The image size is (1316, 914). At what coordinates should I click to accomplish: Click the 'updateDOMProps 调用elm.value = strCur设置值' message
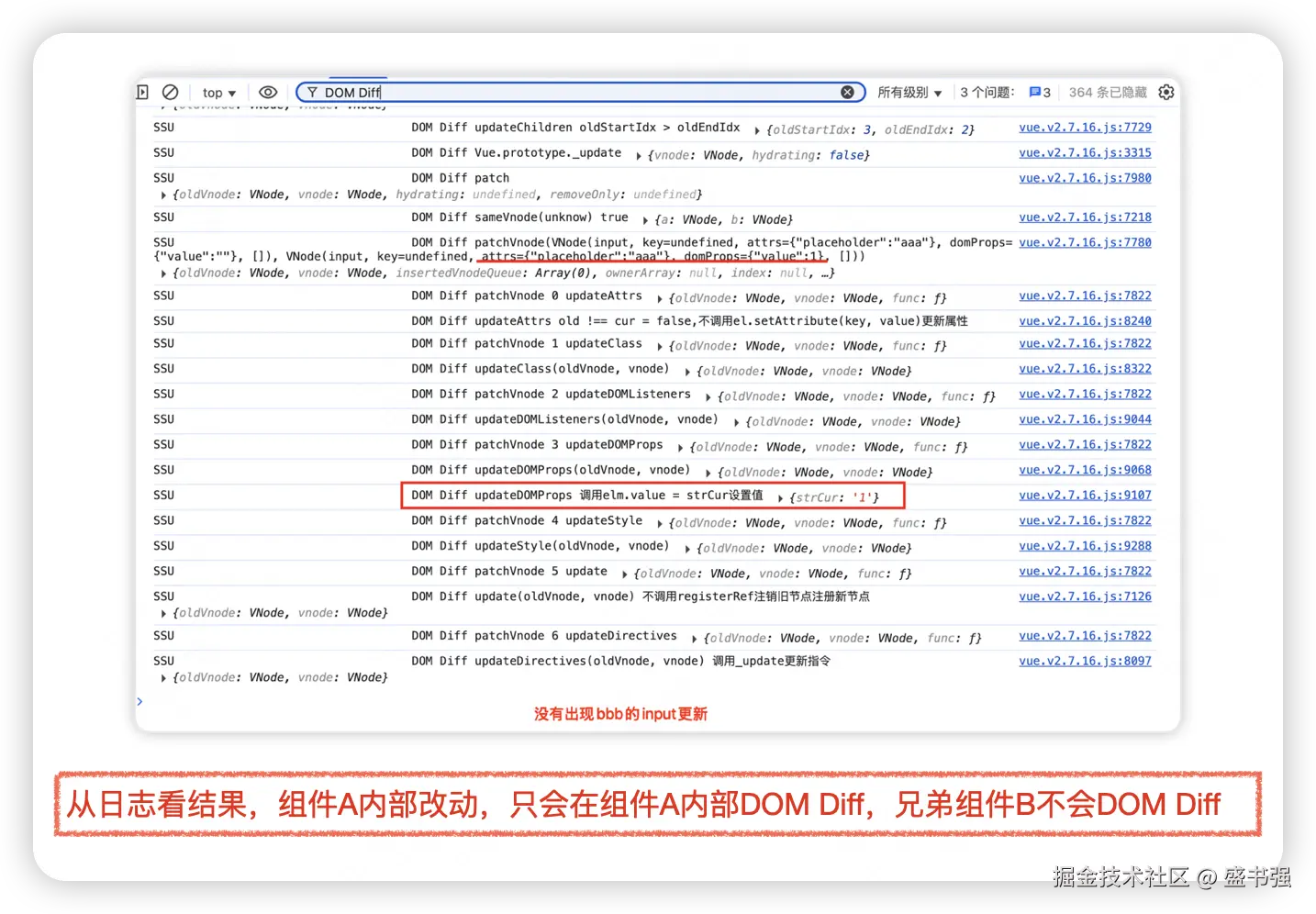click(x=587, y=496)
